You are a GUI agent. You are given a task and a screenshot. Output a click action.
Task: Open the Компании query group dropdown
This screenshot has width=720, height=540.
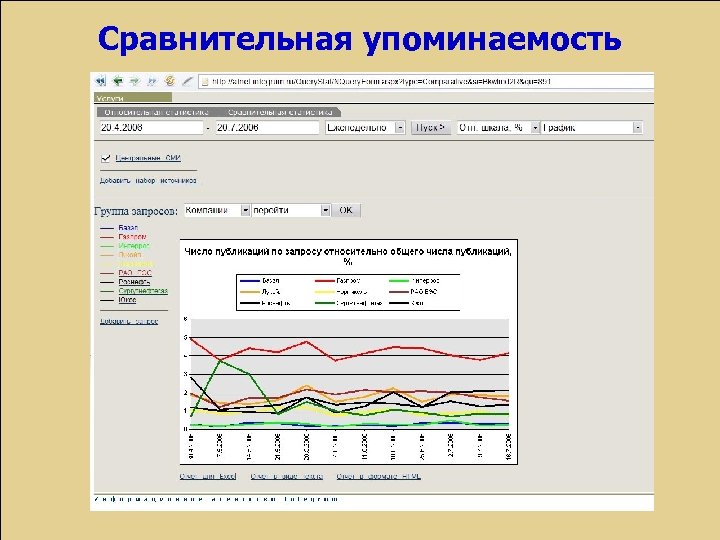point(217,210)
